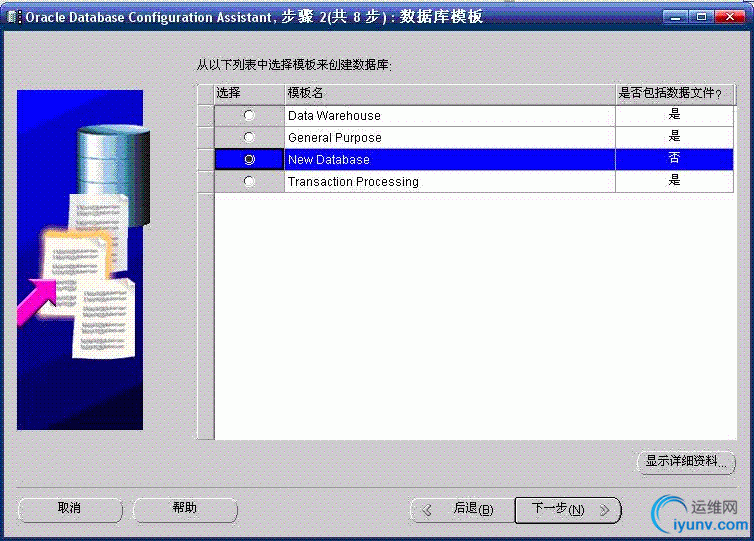Click the General Purpose template name
Screen dimensions: 754x541
335,138
